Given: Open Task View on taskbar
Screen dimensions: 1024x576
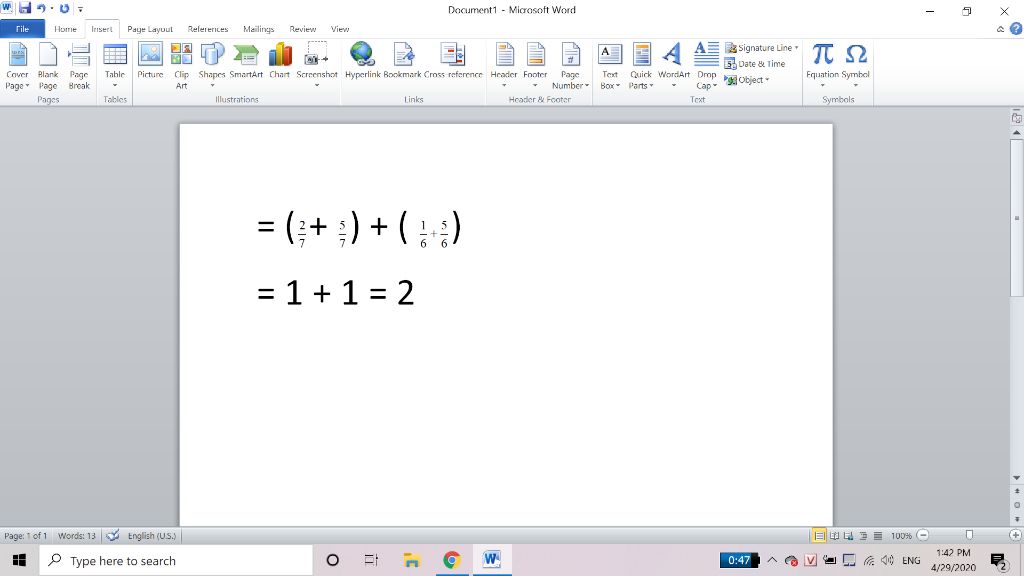Looking at the screenshot, I should [371, 560].
